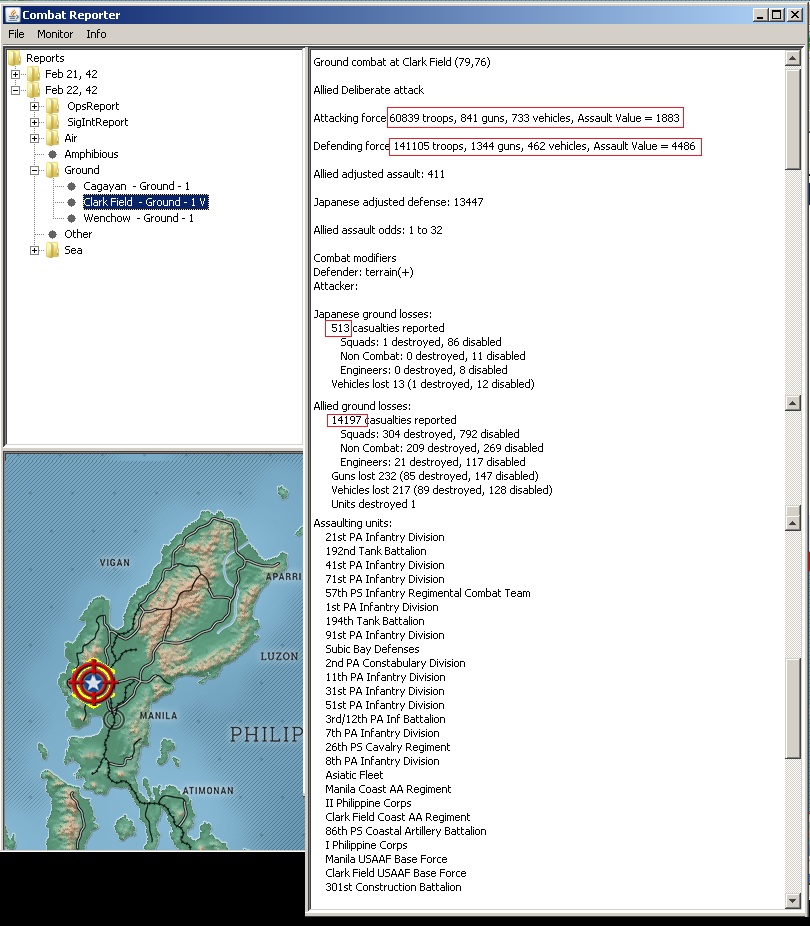Click 'Manila USAAF Base Force' unit entry
The height and width of the screenshot is (926, 810).
point(386,859)
